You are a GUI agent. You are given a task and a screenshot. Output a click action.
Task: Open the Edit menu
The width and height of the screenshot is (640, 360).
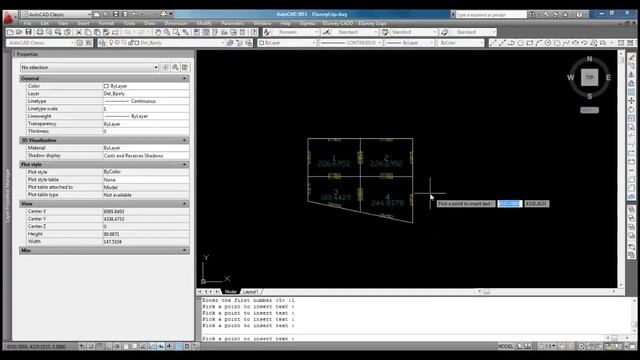pos(44,23)
